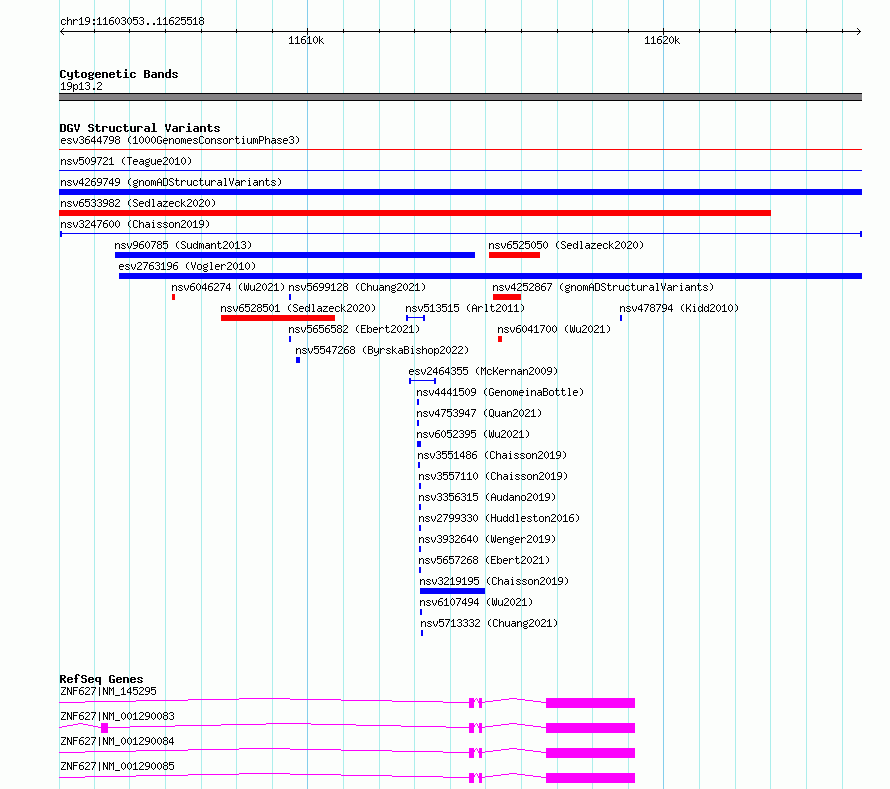The width and height of the screenshot is (890, 789).
Task: Click the nsv6052395 (Wu2021) label
Action: point(473,434)
